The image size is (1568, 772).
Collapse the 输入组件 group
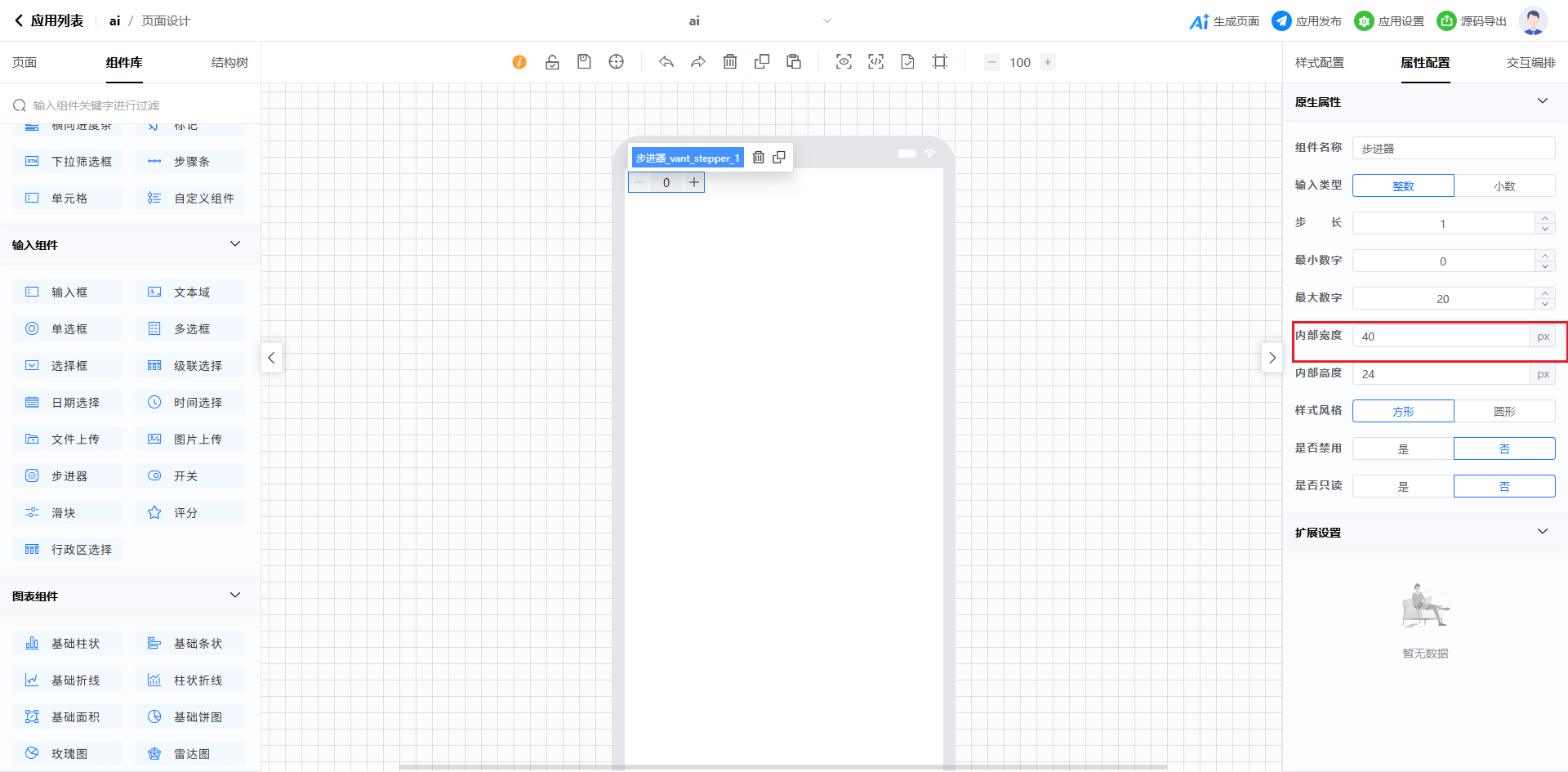[x=235, y=244]
